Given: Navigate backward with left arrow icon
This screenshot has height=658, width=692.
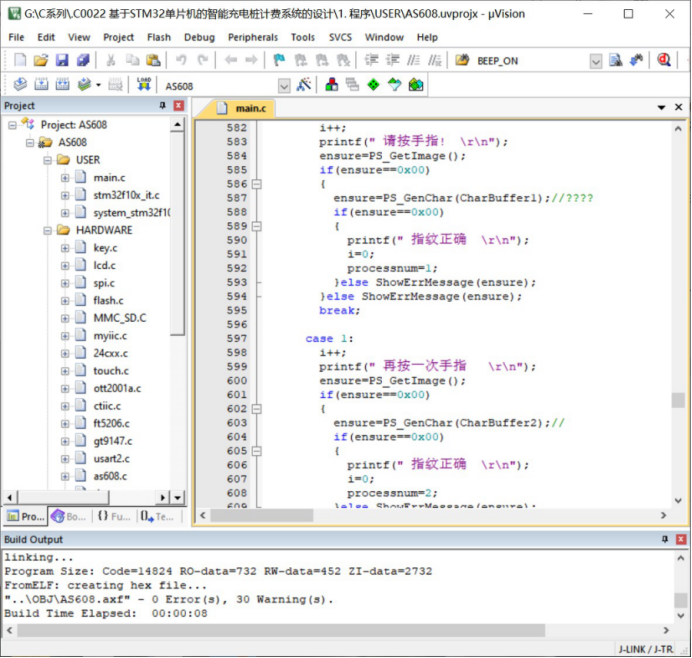Looking at the screenshot, I should [231, 60].
